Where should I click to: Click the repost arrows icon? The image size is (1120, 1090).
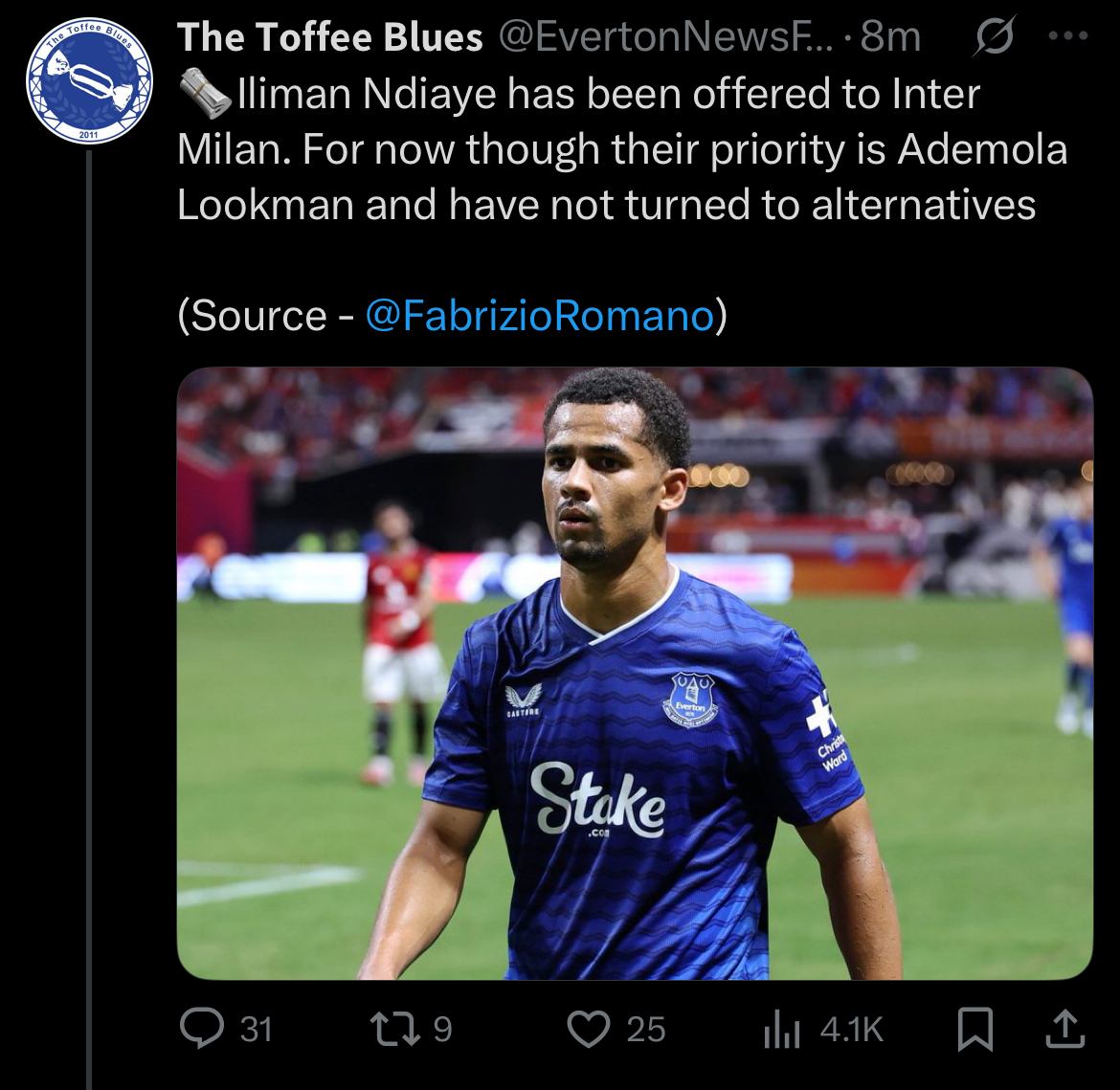point(392,1029)
